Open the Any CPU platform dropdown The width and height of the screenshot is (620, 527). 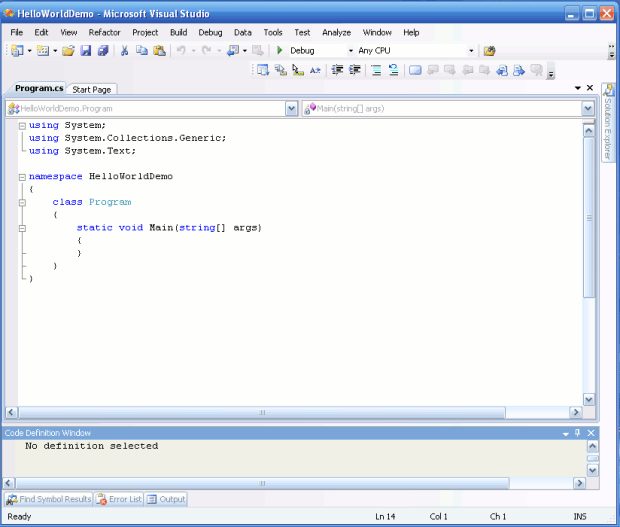tap(471, 51)
